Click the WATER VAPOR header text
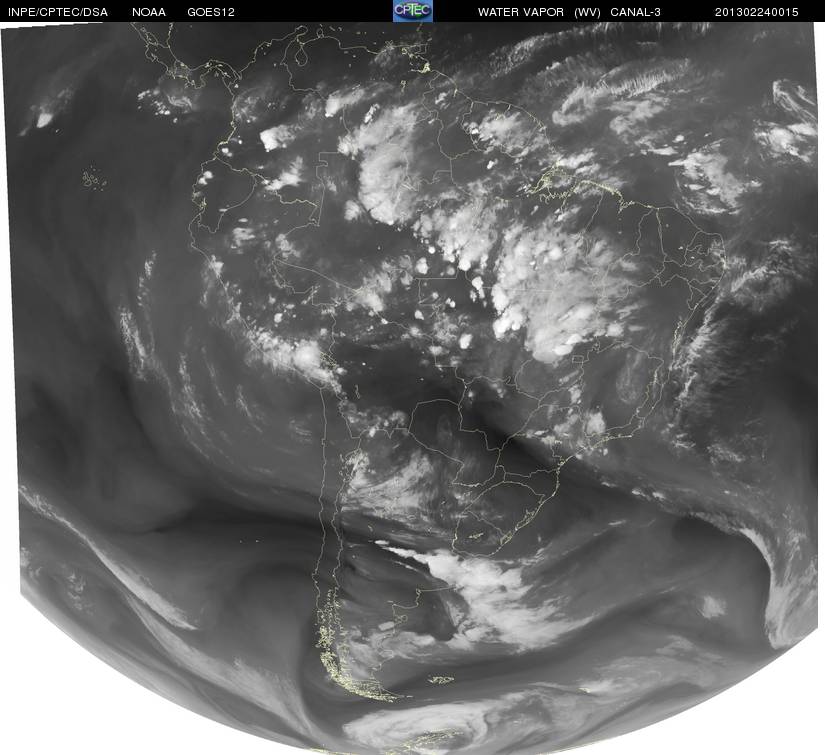 (521, 12)
